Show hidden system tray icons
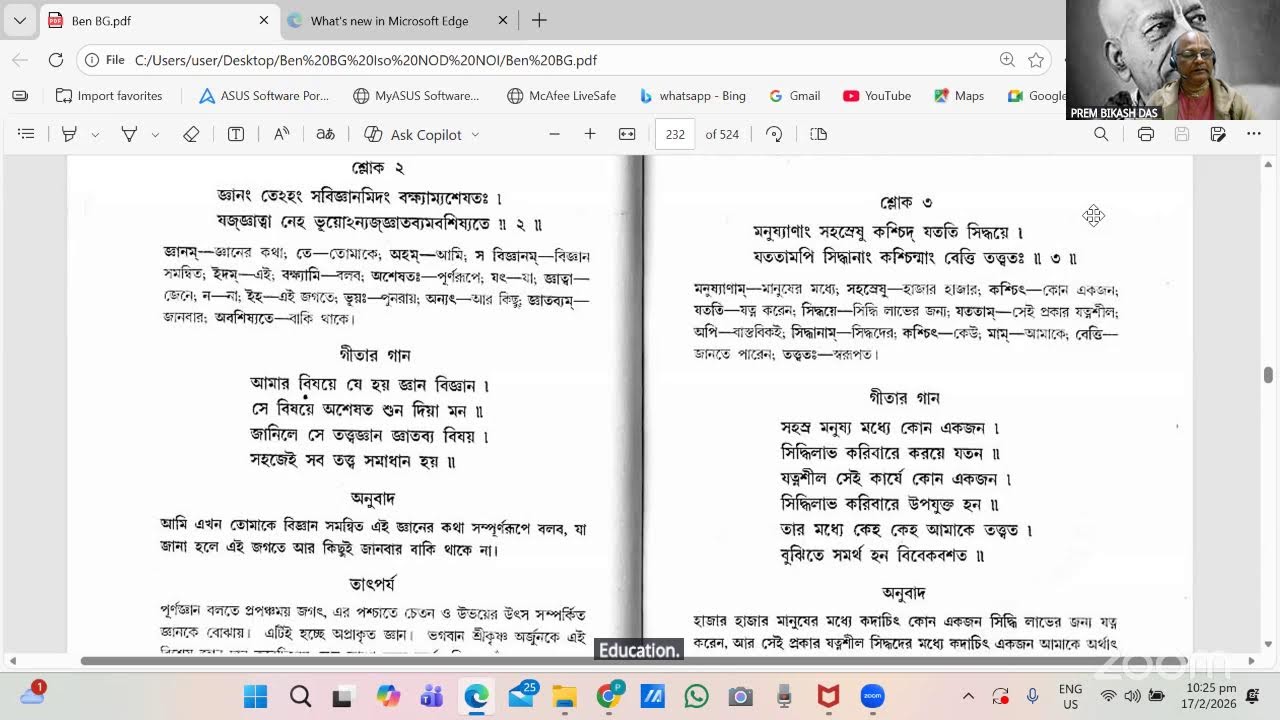1280x720 pixels. point(968,696)
